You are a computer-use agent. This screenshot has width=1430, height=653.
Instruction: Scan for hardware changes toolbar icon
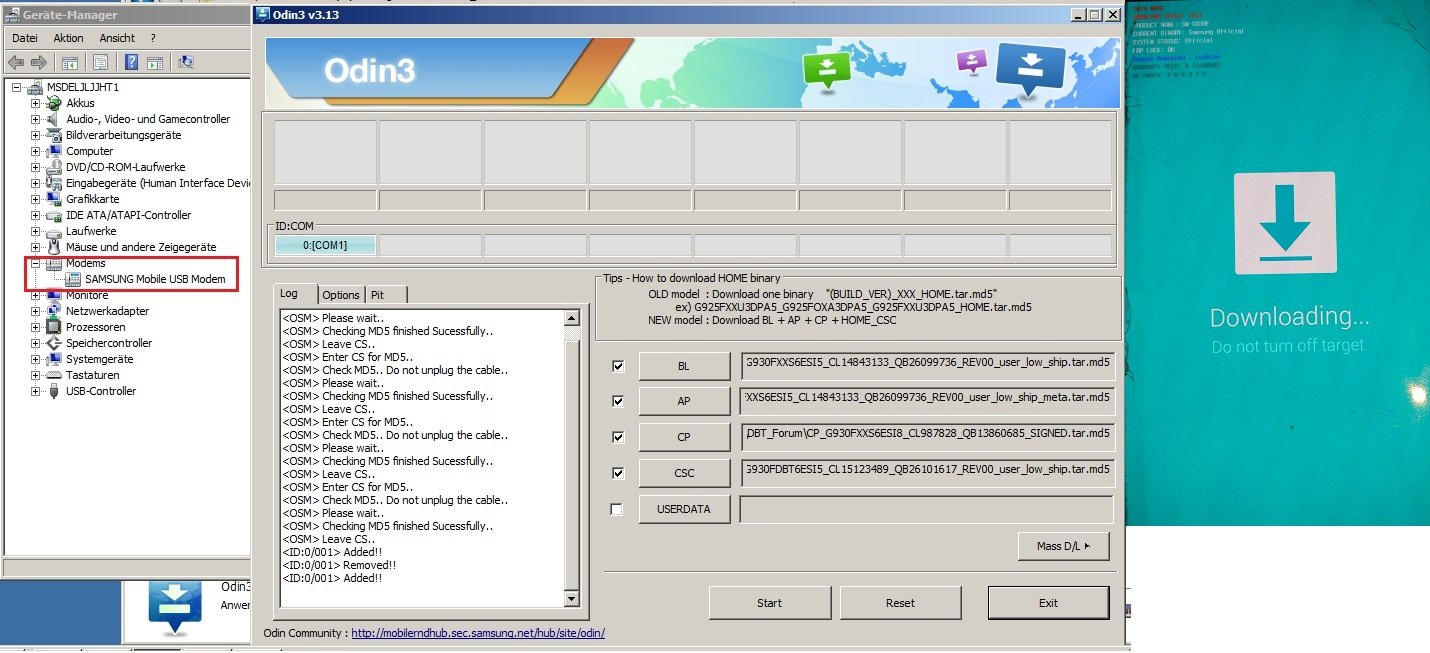(186, 62)
